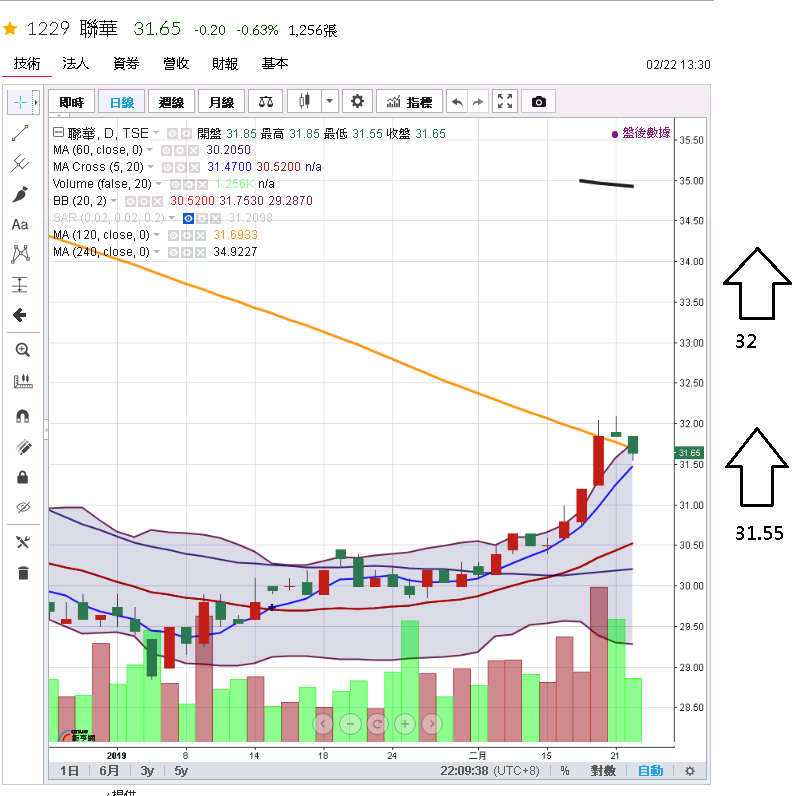Select the Aa text annotation tool
The image size is (810, 796).
pyautogui.click(x=20, y=225)
